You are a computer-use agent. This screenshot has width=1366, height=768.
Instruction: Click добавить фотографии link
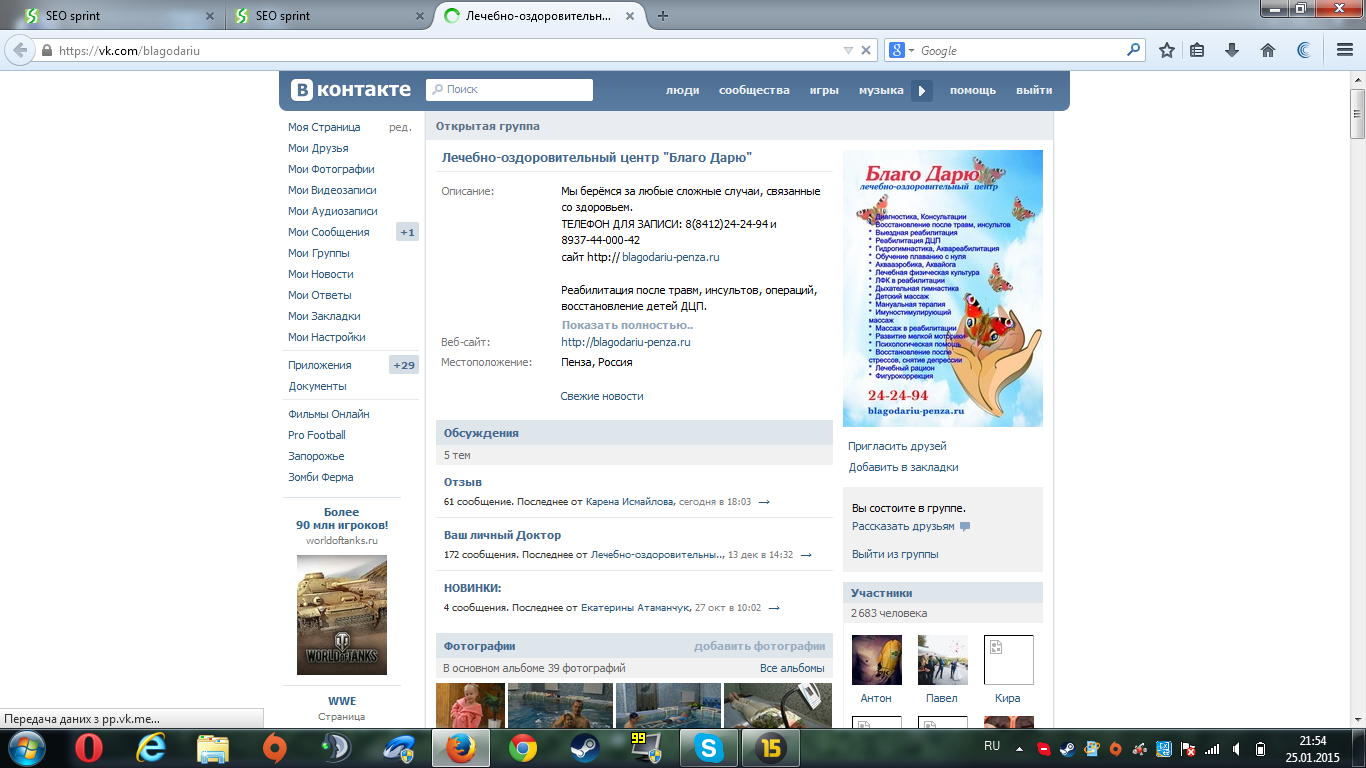click(x=760, y=646)
